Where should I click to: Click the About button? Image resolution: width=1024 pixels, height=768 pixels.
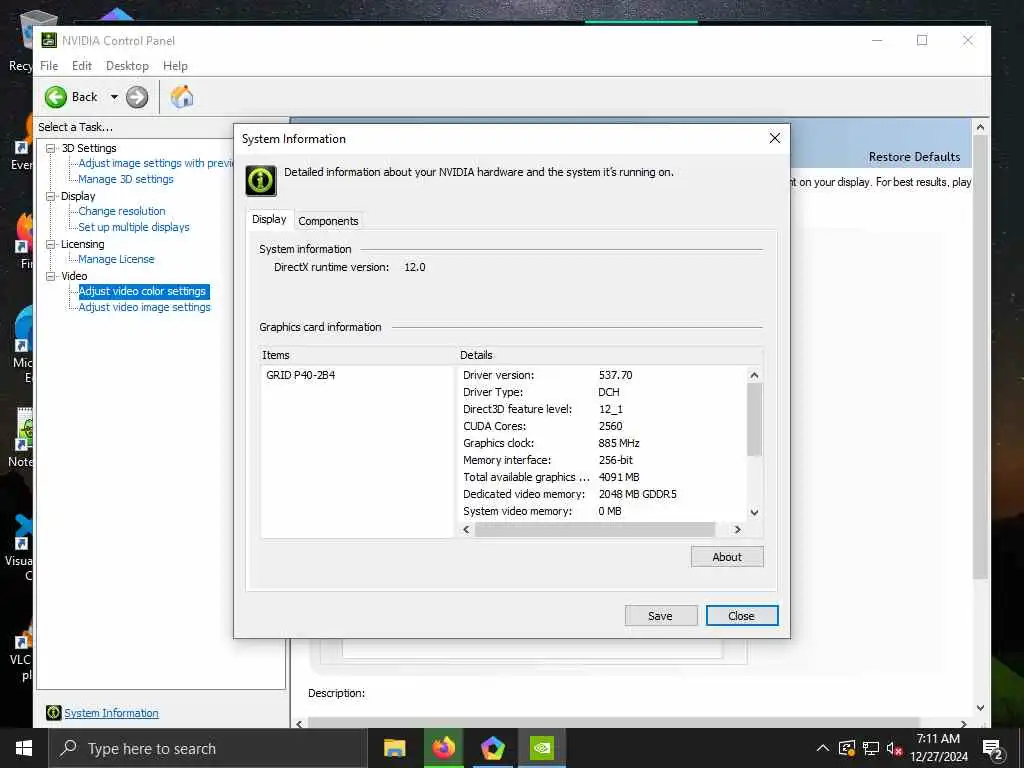coord(727,557)
